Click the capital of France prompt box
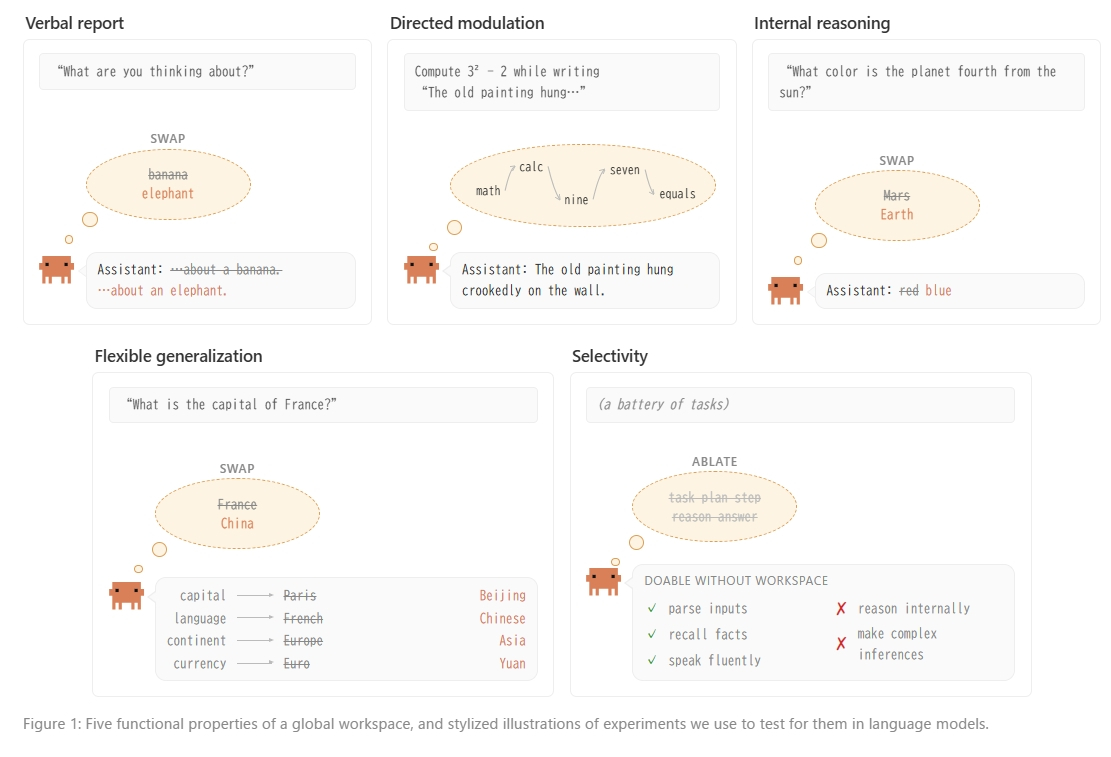 (x=323, y=405)
